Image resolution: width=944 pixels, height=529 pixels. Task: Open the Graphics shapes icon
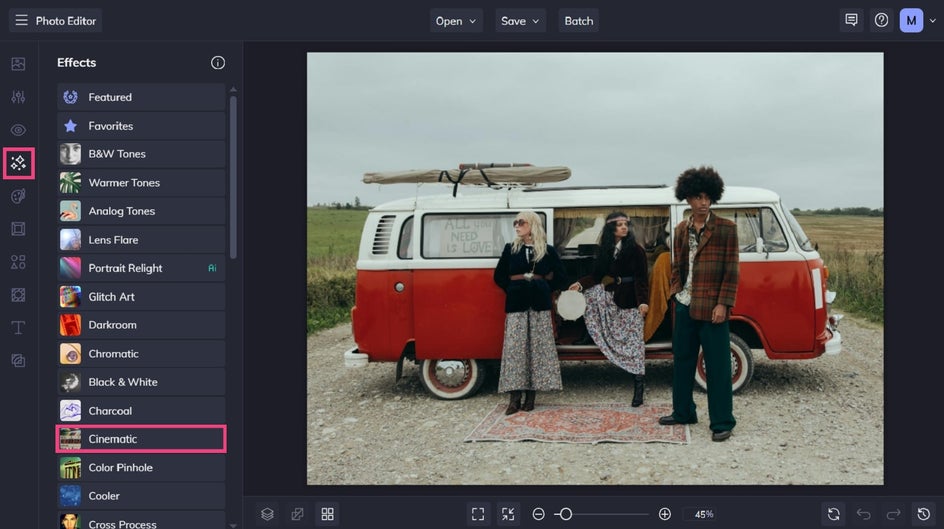[x=18, y=262]
